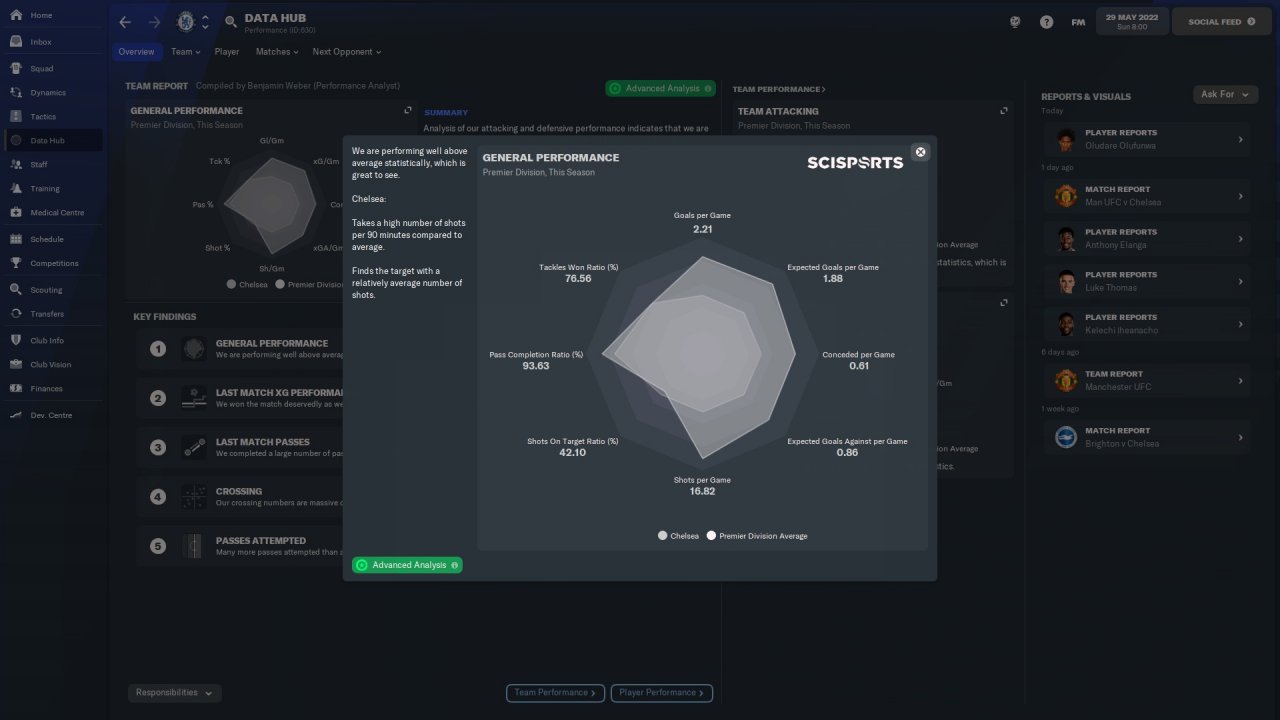
Task: Select the Data Hub sidebar icon
Action: (x=16, y=140)
